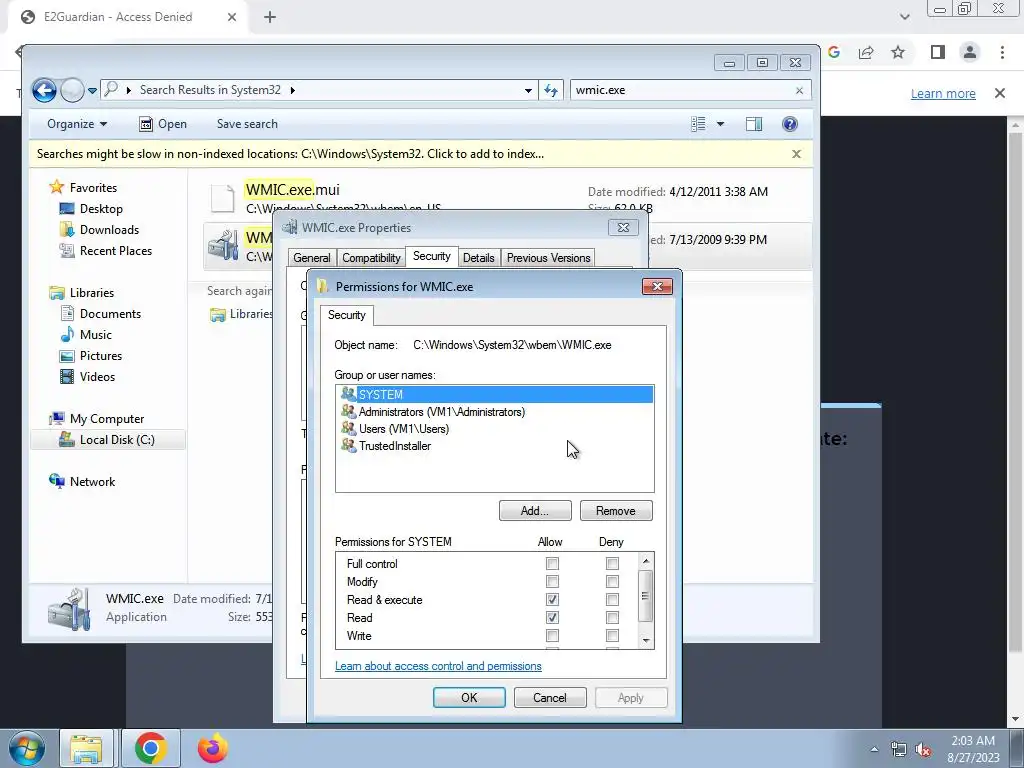Viewport: 1024px width, 768px height.
Task: Open recent pages dropdown next to forward button
Action: click(x=93, y=91)
